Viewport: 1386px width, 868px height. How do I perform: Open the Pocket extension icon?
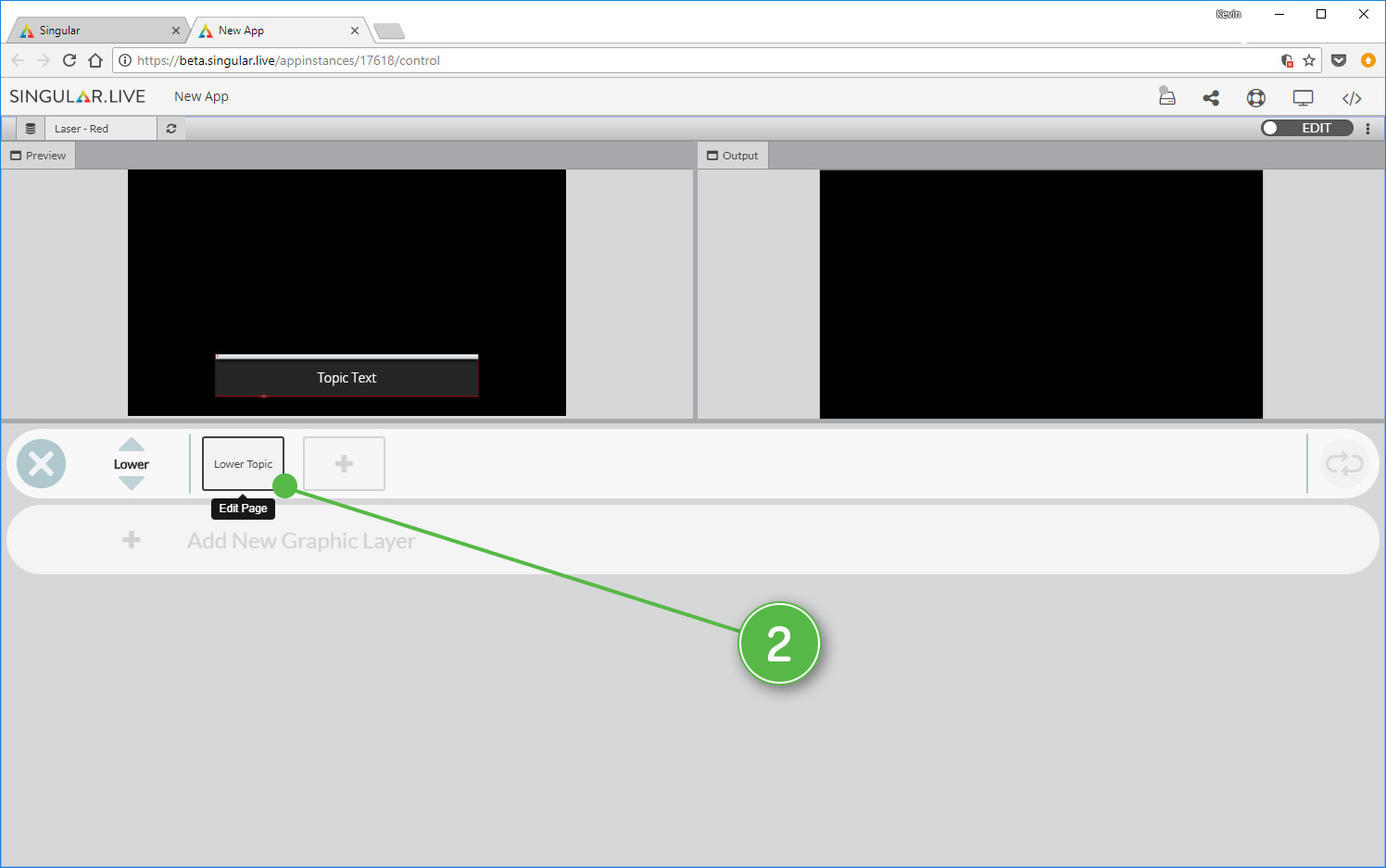(x=1339, y=60)
